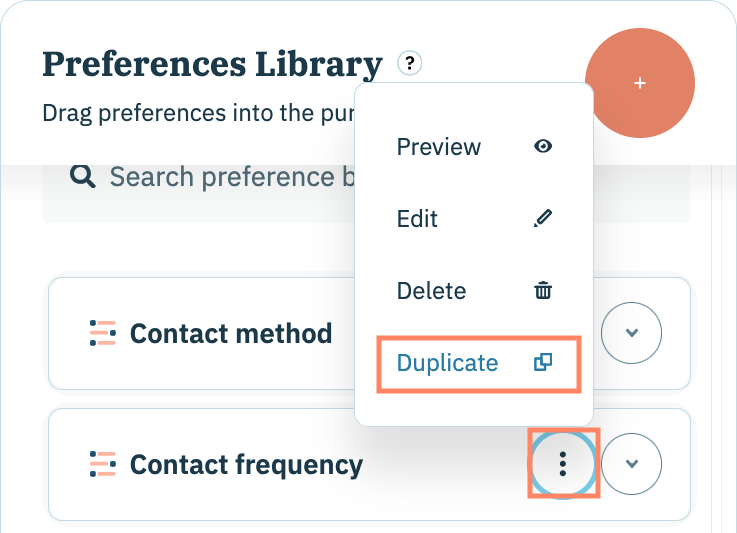Click the Preview eye icon
This screenshot has height=533, width=737.
tap(543, 147)
